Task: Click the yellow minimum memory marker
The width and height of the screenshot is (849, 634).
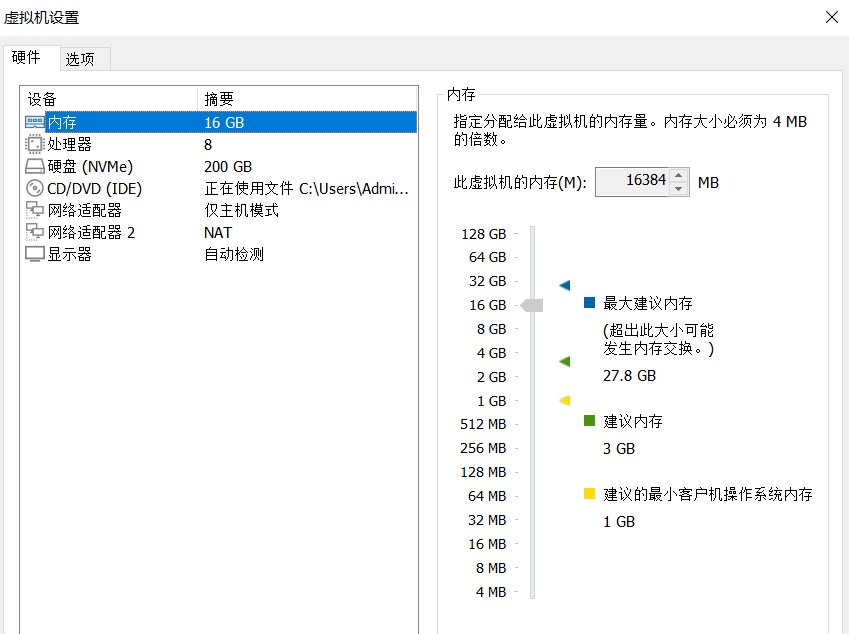Action: coord(565,401)
